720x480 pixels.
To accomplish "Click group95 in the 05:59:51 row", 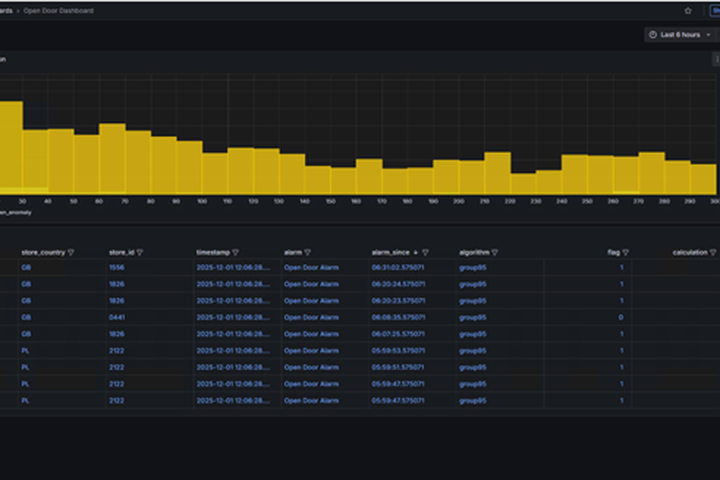I will click(x=472, y=367).
